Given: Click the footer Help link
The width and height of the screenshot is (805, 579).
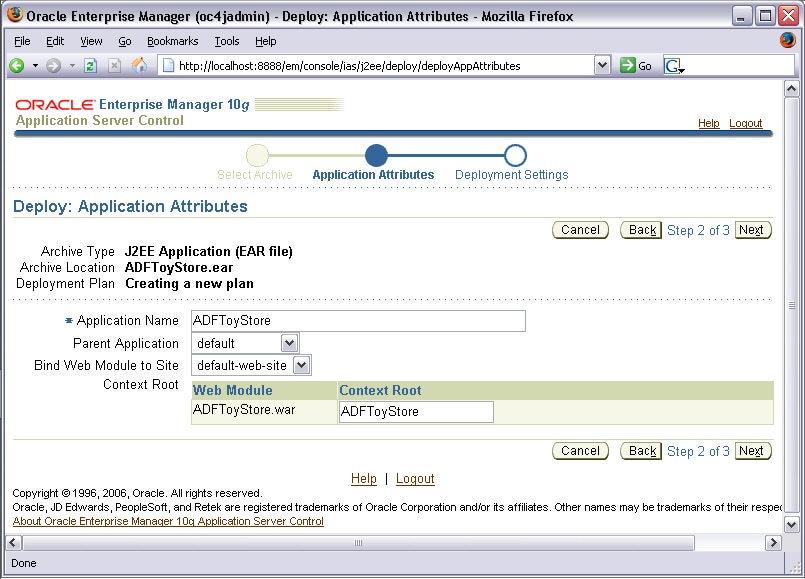Looking at the screenshot, I should 363,478.
